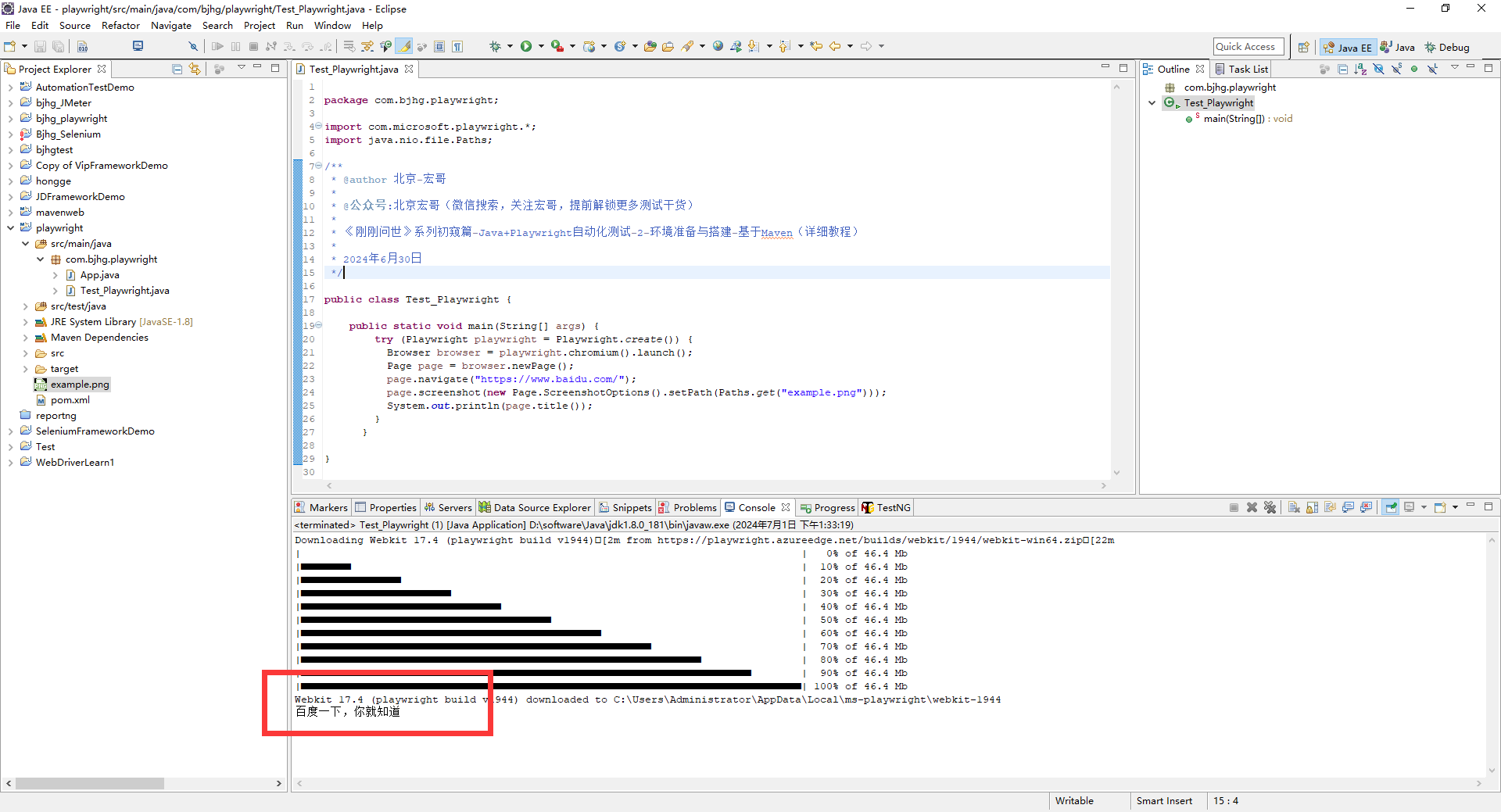
Task: Open the Window menu
Action: (332, 26)
